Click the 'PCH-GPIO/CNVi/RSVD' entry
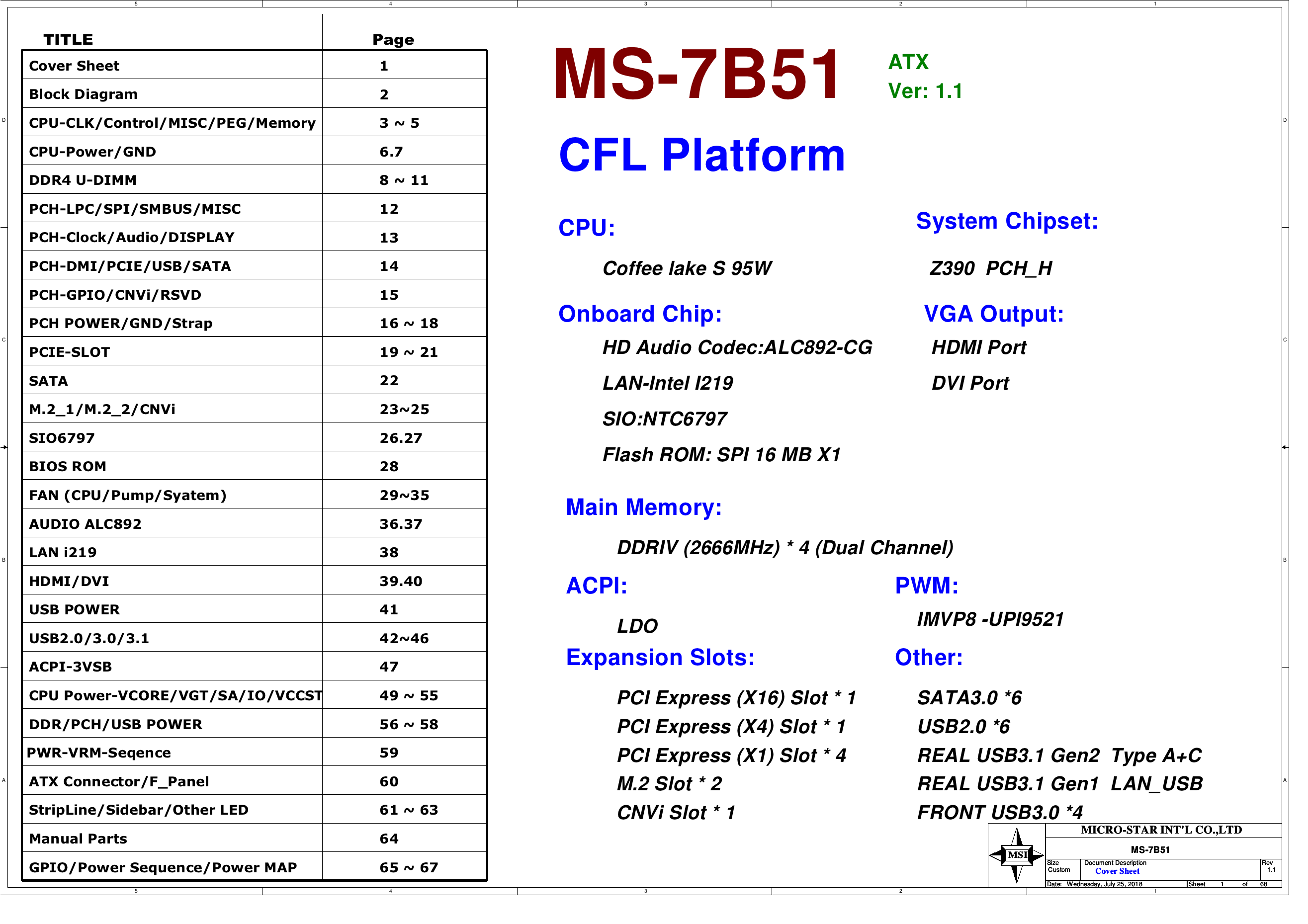This screenshot has width=1308, height=924. click(x=115, y=295)
